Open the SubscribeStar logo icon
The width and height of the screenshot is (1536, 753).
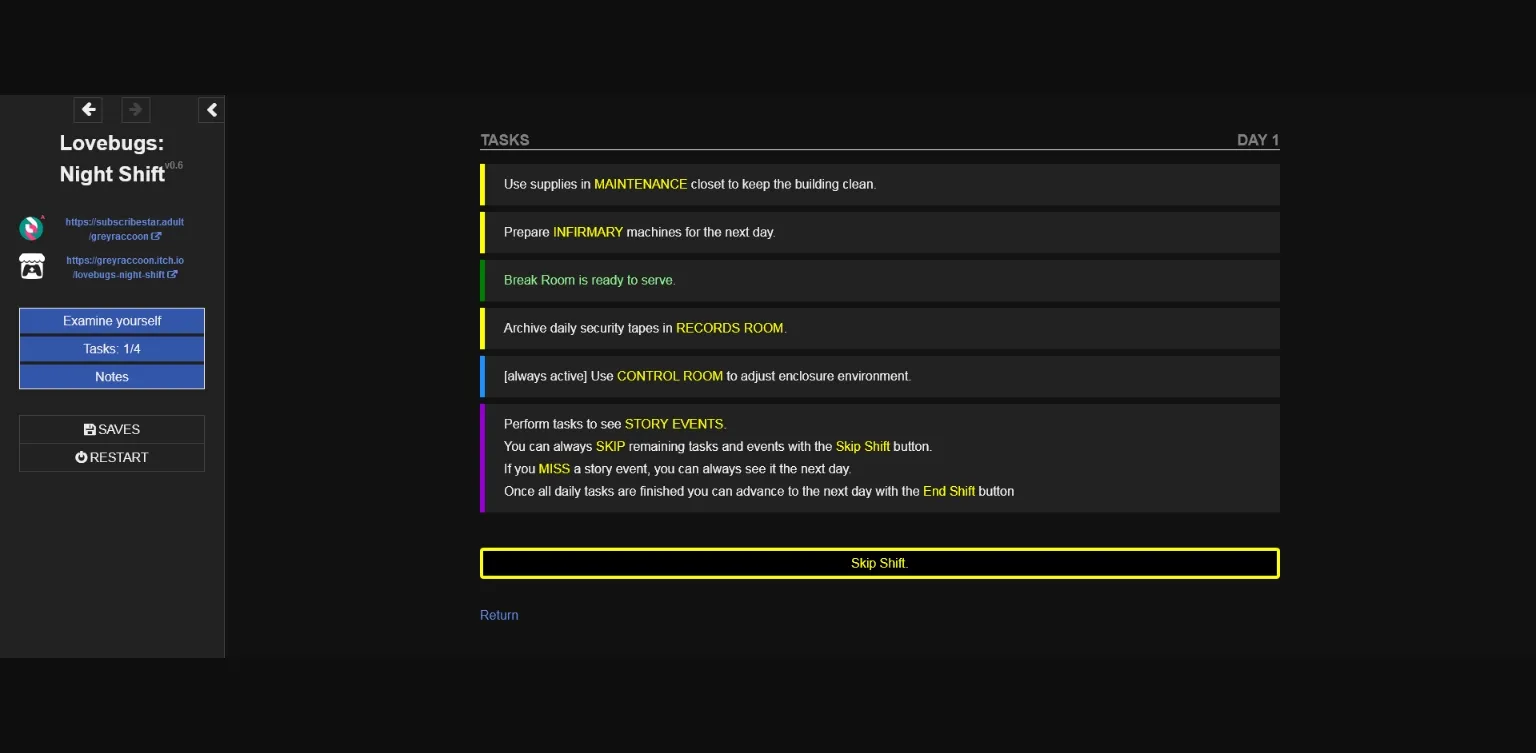click(x=31, y=228)
